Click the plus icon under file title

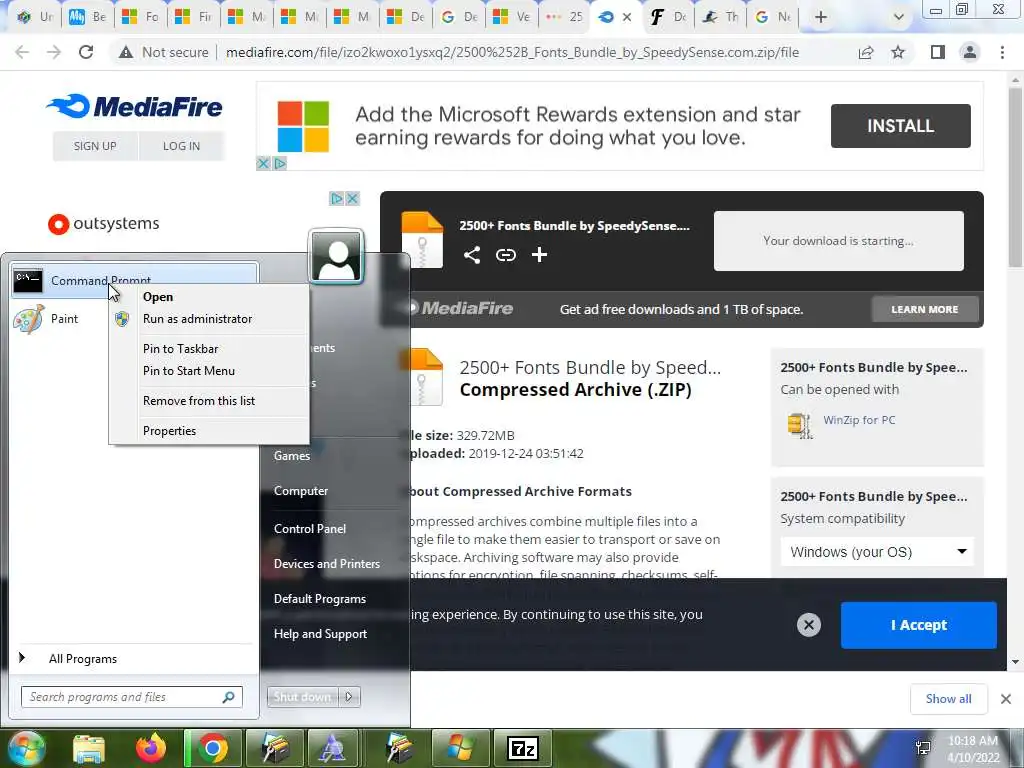(x=539, y=255)
